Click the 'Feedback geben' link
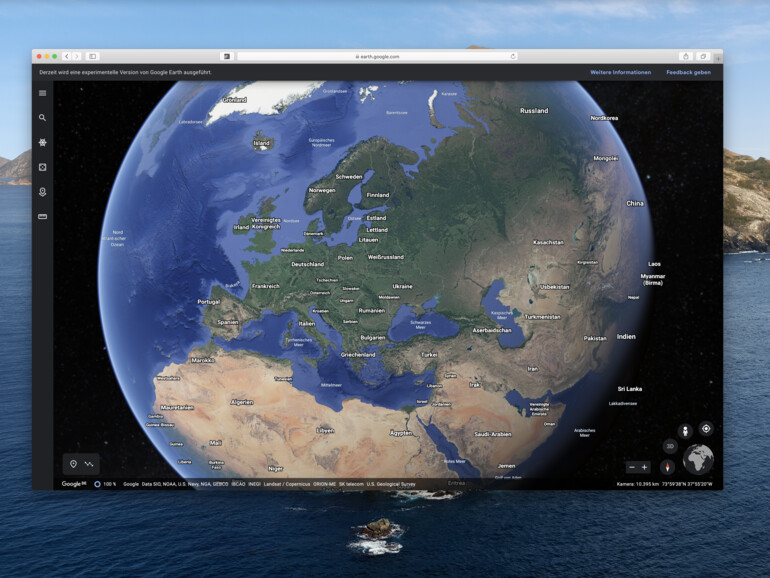Image resolution: width=770 pixels, height=578 pixels. pos(688,72)
